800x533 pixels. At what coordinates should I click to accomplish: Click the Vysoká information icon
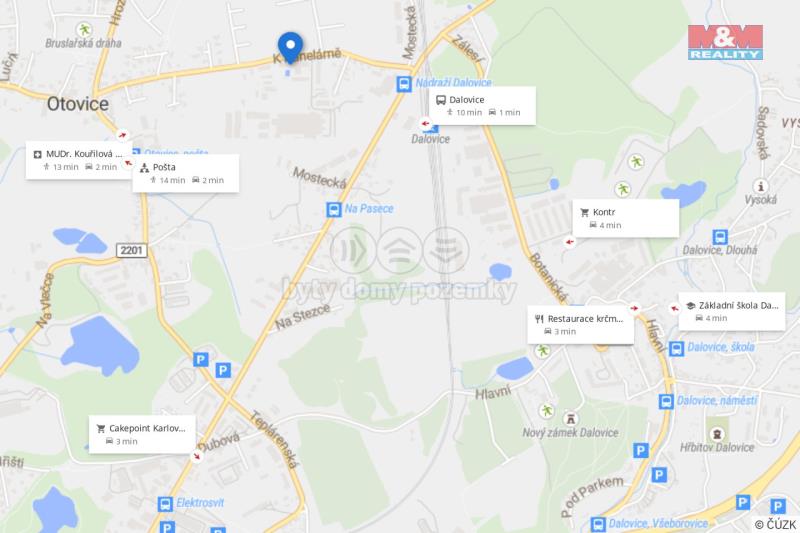[761, 186]
